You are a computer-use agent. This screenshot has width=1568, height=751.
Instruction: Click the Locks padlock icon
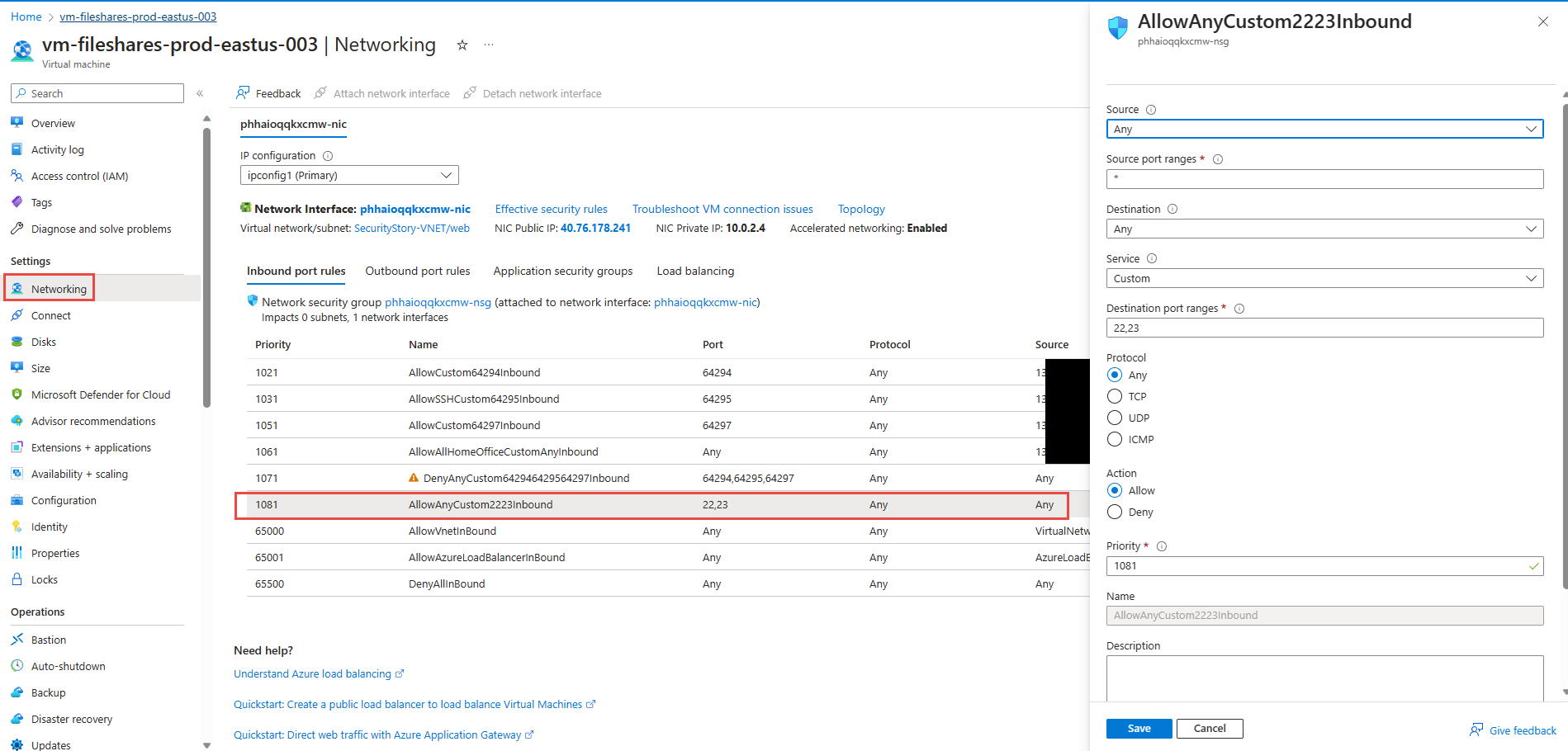[17, 579]
